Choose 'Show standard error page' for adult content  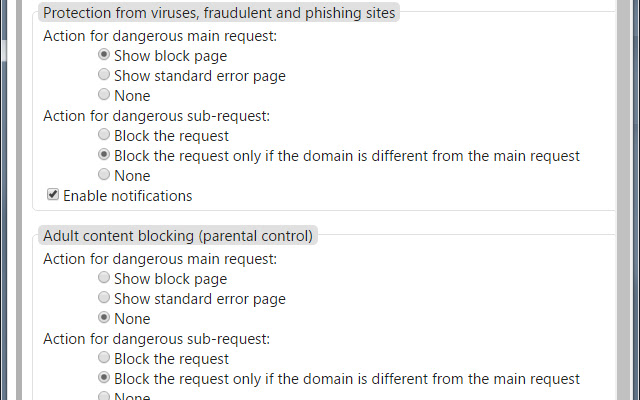[104, 298]
